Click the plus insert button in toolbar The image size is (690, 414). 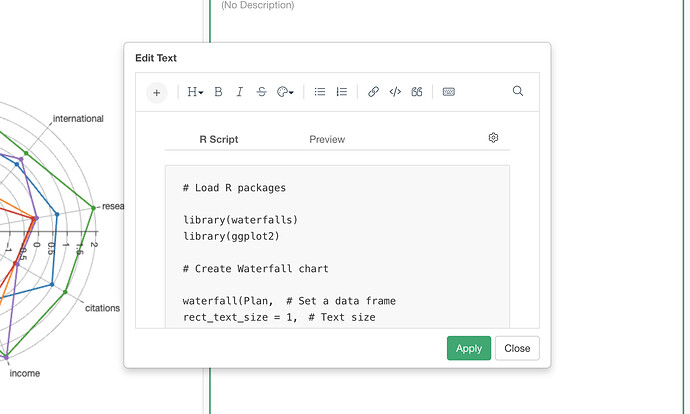point(156,92)
